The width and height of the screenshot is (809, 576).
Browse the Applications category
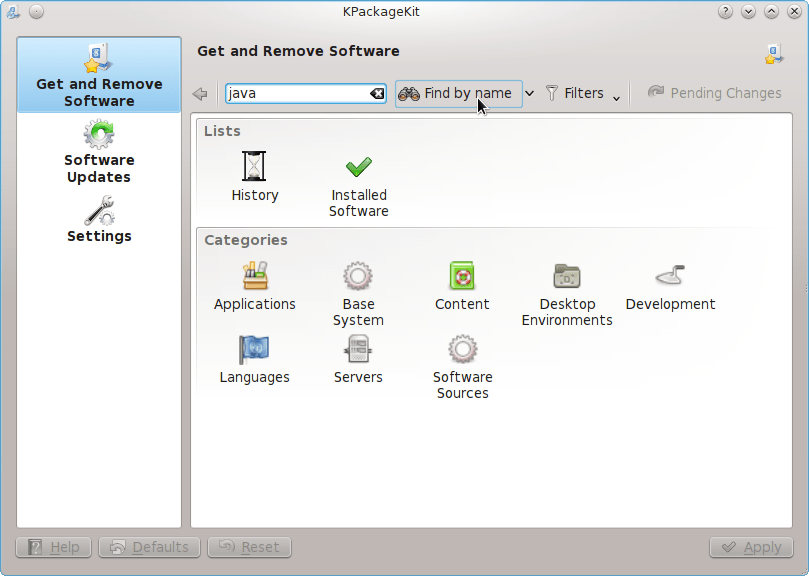[x=254, y=286]
